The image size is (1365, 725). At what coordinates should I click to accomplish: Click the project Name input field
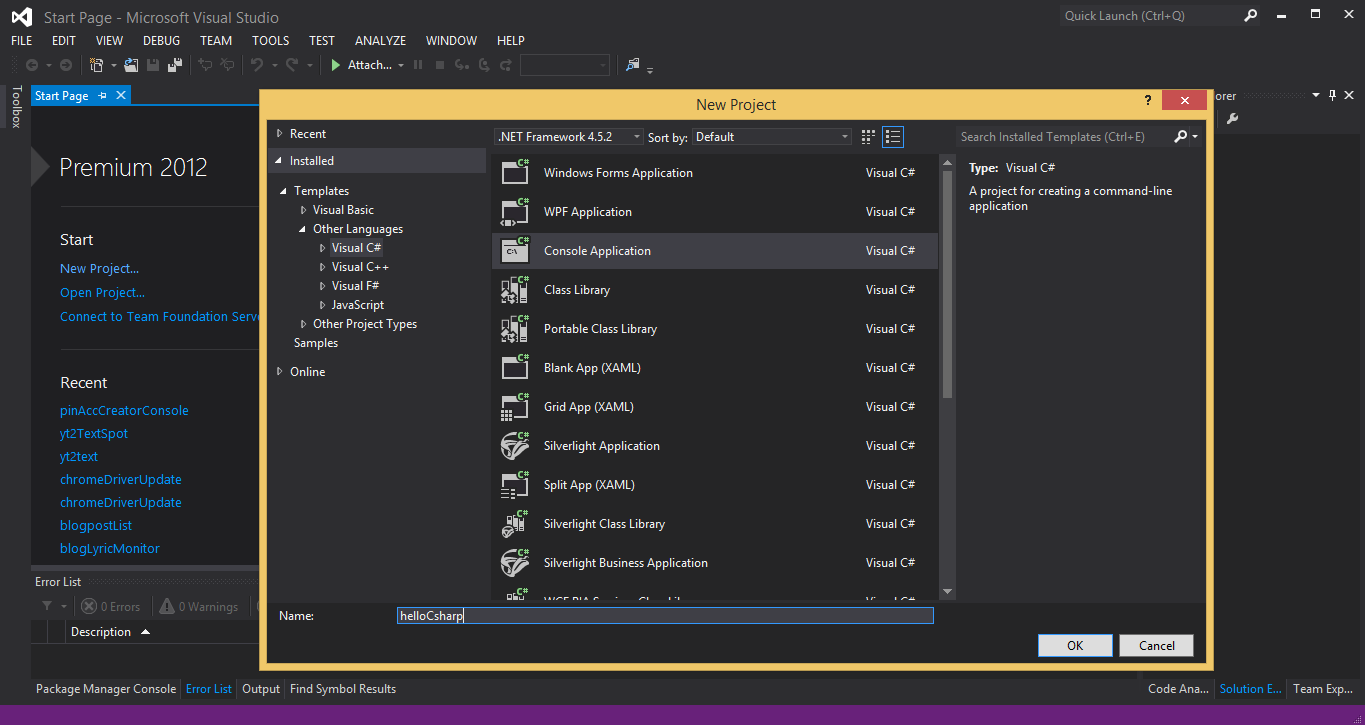(665, 616)
